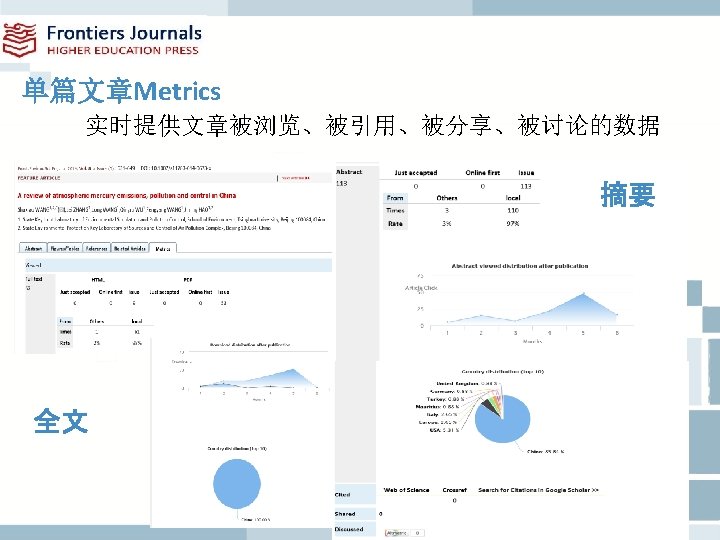
Task: Click the Abstract label above the count 113
Action: point(349,172)
